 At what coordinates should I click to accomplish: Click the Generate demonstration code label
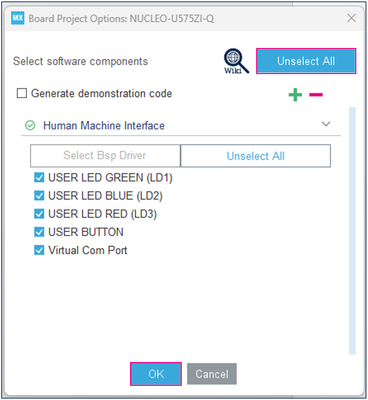pos(102,94)
